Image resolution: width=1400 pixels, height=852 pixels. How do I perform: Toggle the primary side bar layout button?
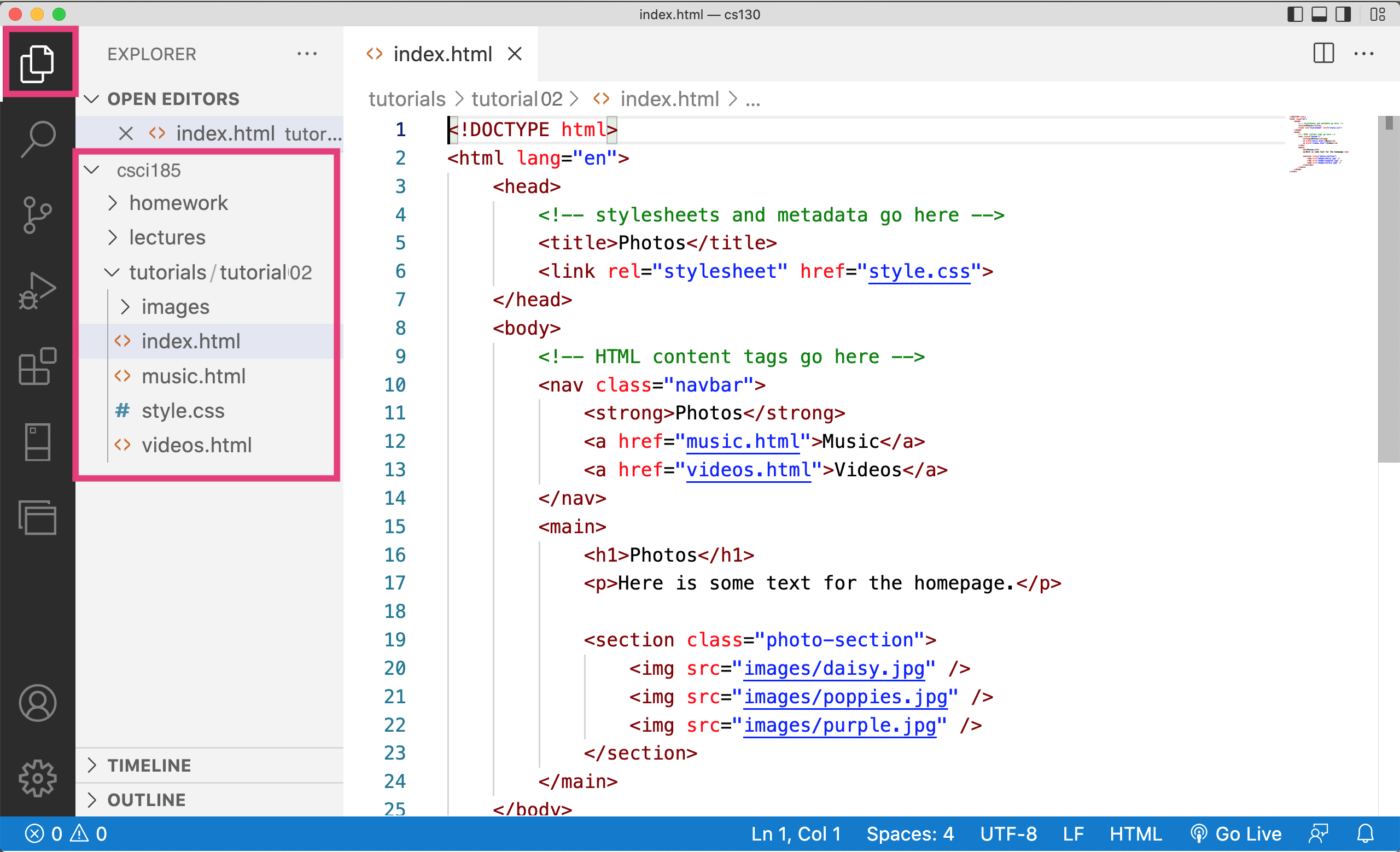coord(1294,14)
